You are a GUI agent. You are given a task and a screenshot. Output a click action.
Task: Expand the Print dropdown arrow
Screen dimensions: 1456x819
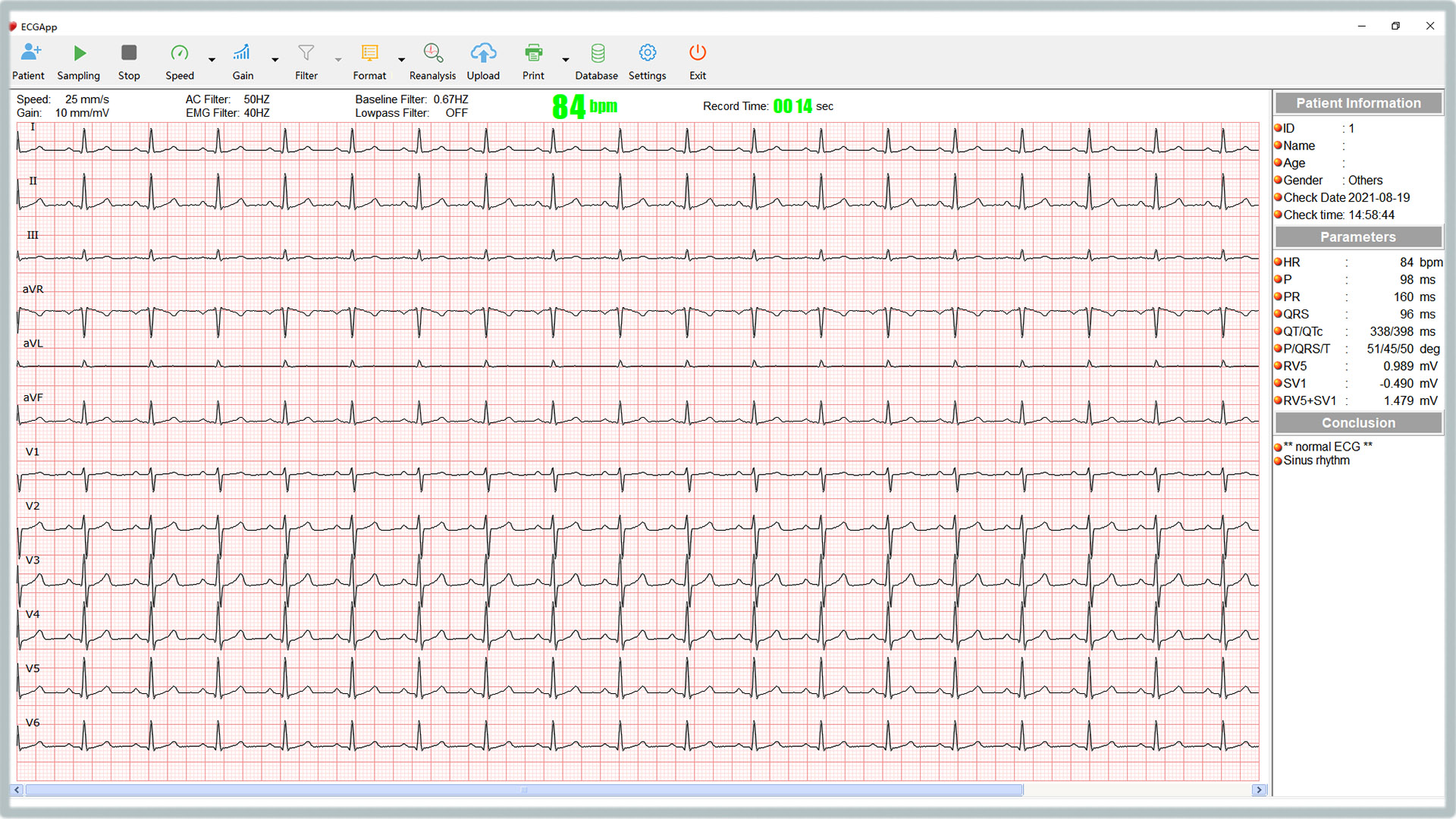click(565, 59)
